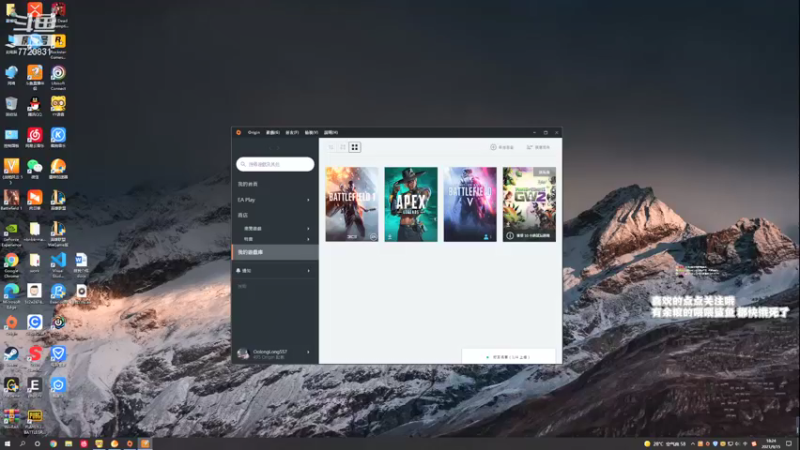The image size is (800, 450).
Task: Click download icon on Apex Legends tile
Action: [390, 237]
